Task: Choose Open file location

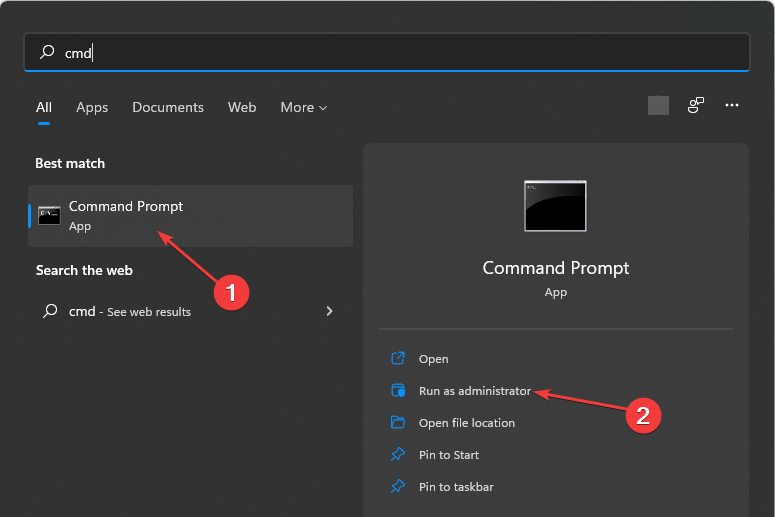Action: click(x=466, y=423)
